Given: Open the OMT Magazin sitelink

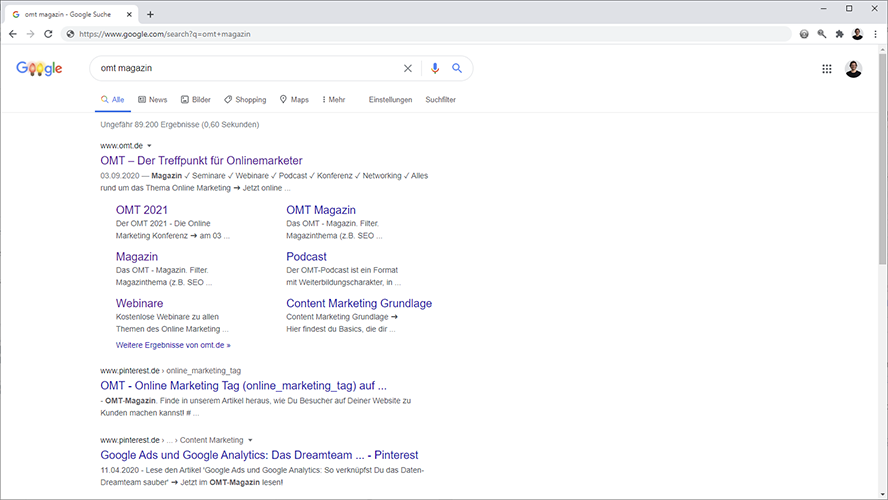Looking at the screenshot, I should click(321, 210).
